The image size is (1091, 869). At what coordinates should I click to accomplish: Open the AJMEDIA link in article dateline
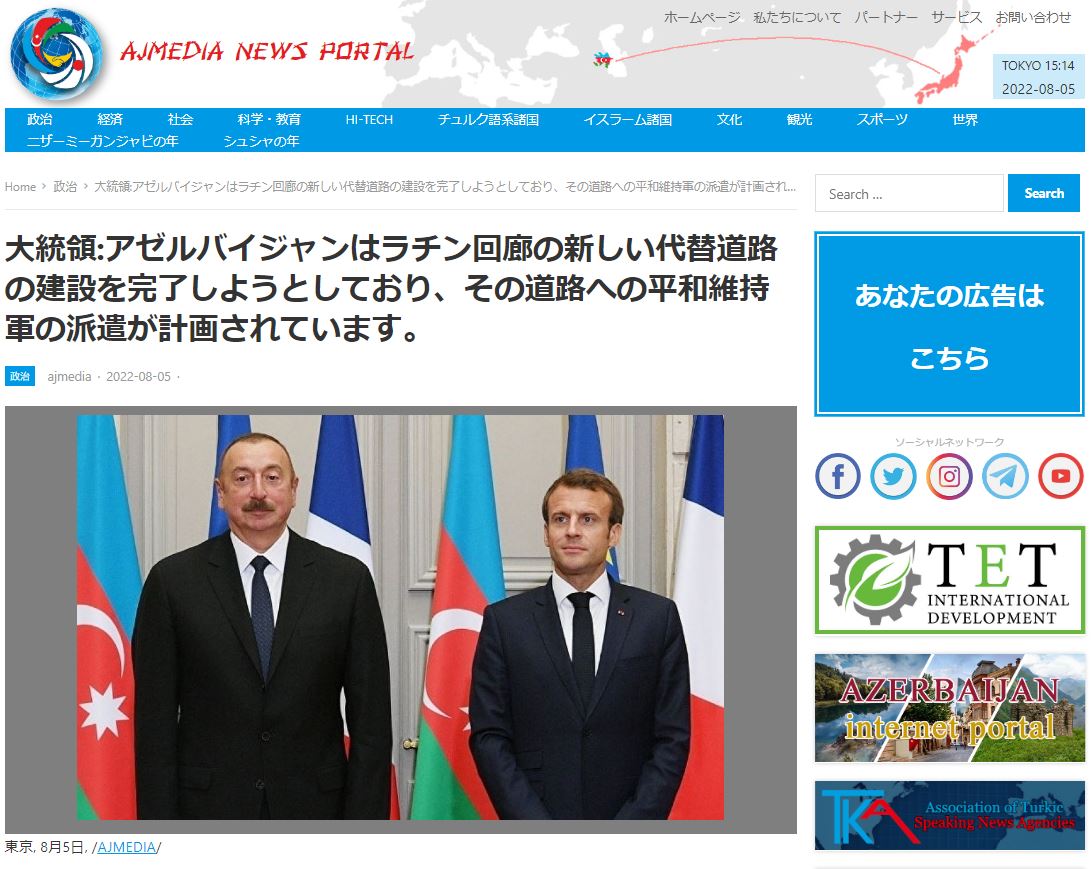tap(127, 847)
